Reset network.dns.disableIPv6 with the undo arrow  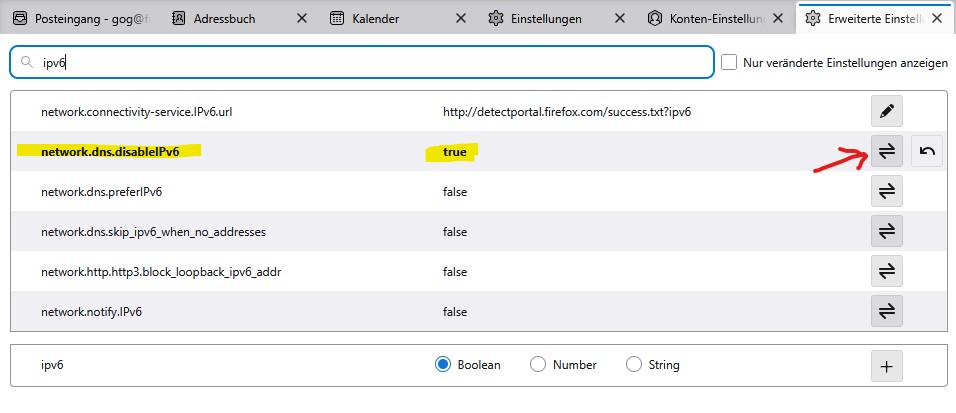[x=927, y=151]
